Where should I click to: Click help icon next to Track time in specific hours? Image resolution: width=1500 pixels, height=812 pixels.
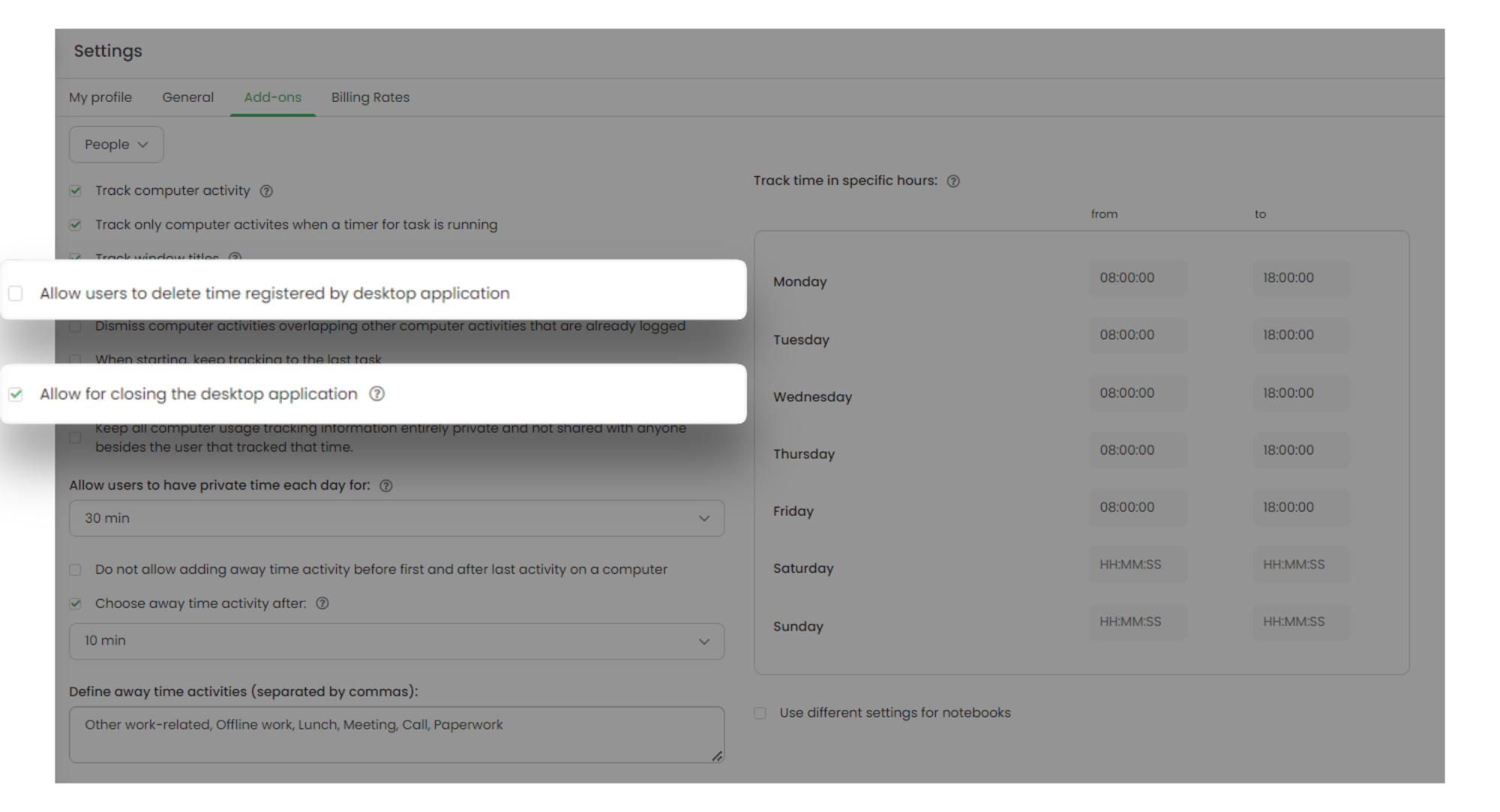coord(953,181)
